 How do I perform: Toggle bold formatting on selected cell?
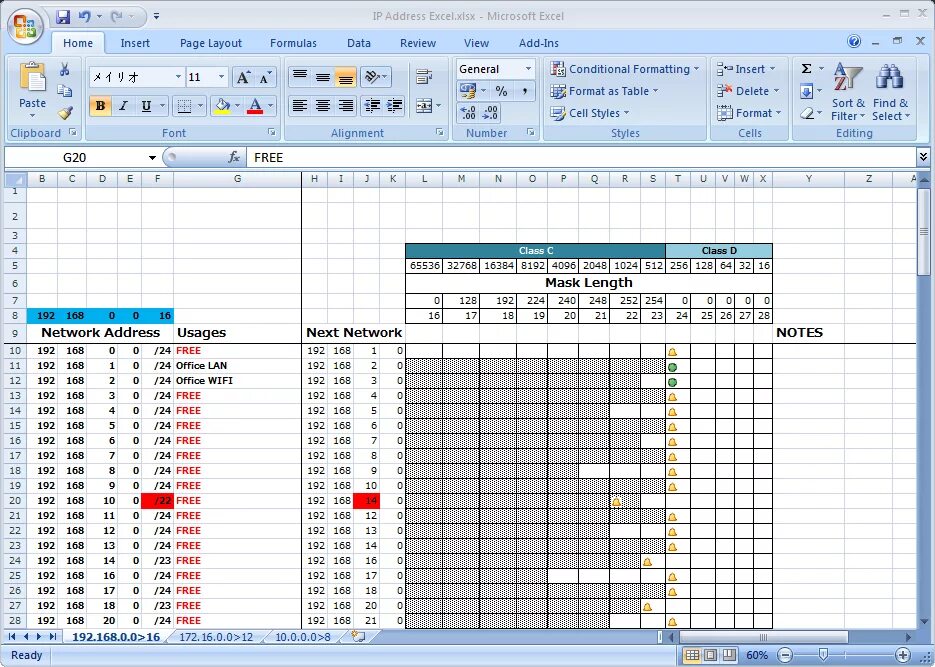tap(101, 104)
